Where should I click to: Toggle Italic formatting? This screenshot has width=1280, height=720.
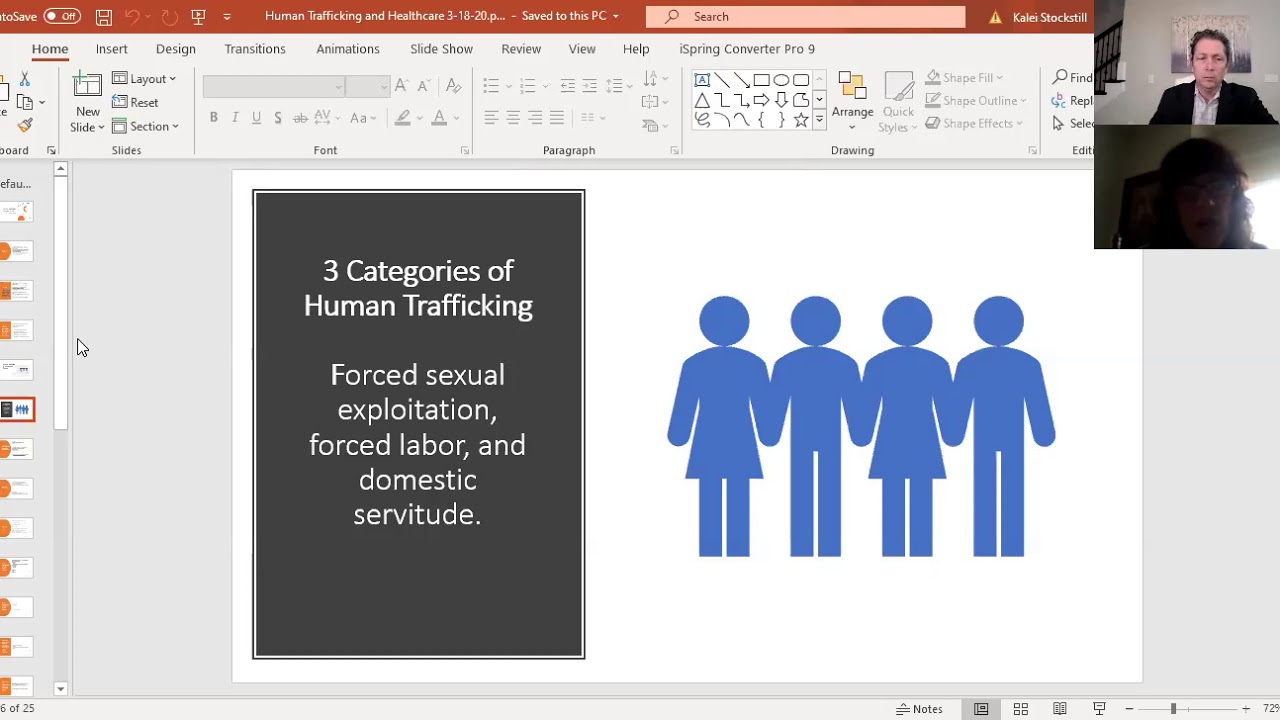[235, 118]
